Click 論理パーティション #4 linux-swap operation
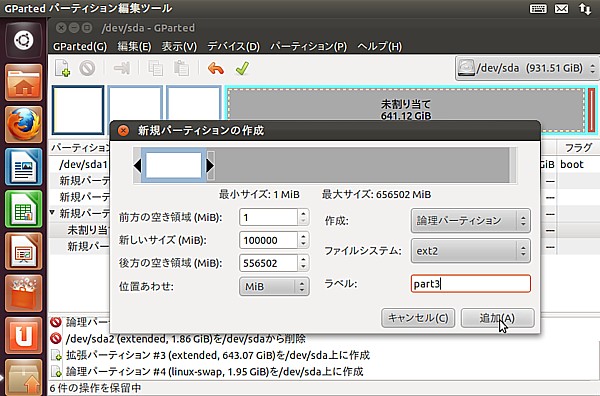Image resolution: width=600 pixels, height=396 pixels. click(x=215, y=372)
